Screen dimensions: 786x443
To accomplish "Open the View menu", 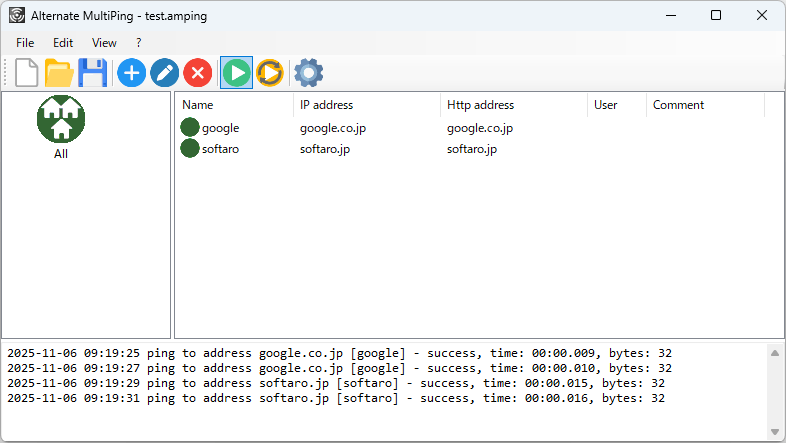I will tap(104, 43).
